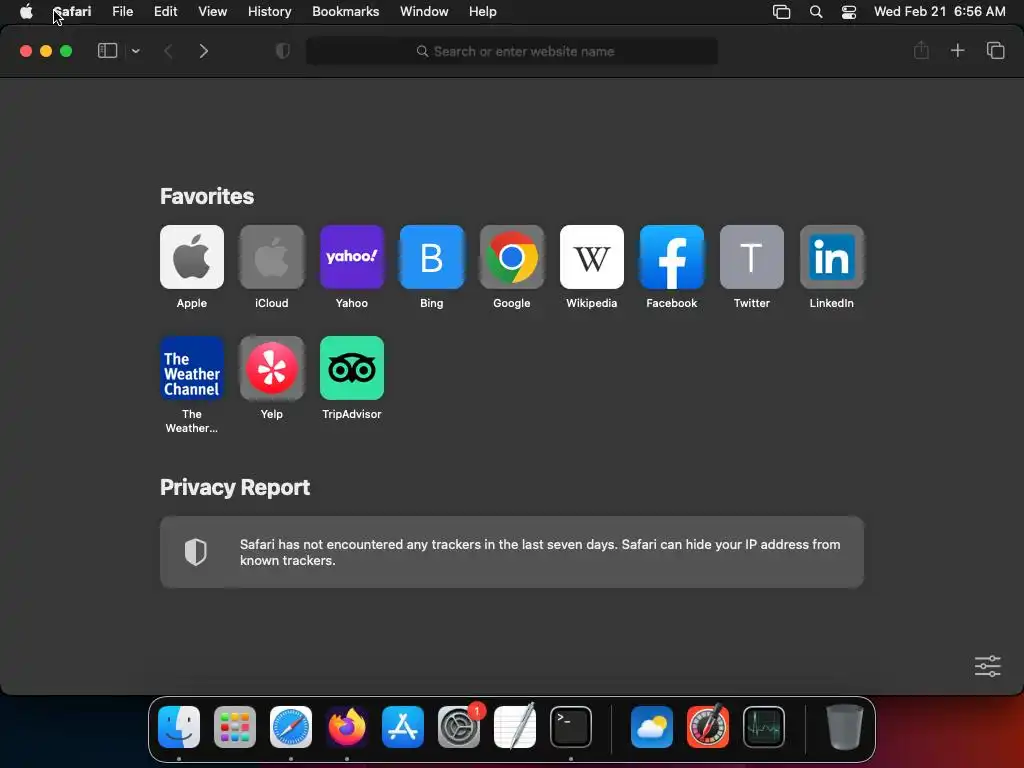
Task: Open the Help menu
Action: (483, 12)
